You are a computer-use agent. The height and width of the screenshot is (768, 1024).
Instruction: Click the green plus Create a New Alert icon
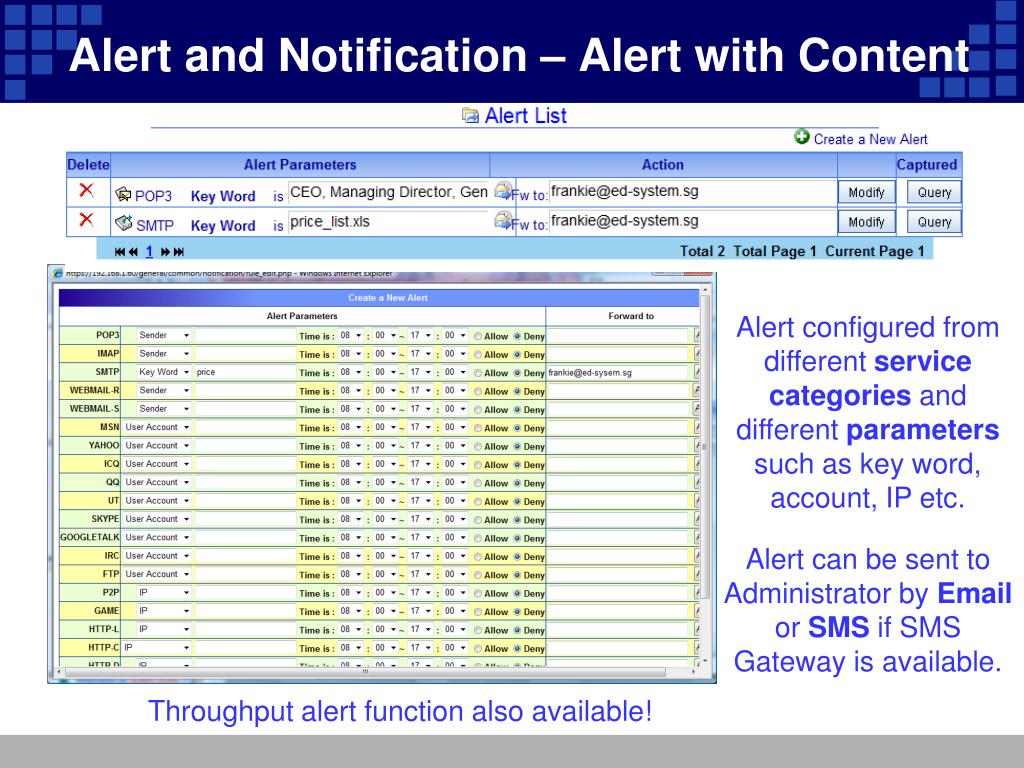801,136
